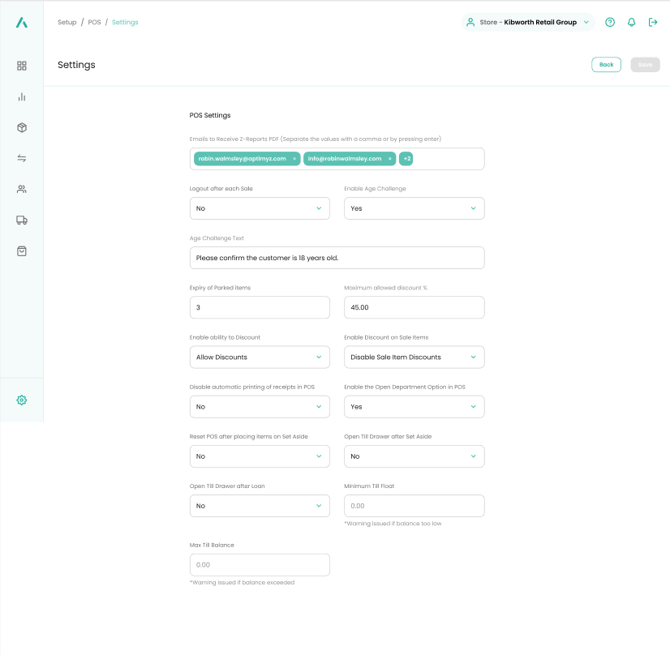Open the dashboard grid icon in sidebar
Image resolution: width=670 pixels, height=655 pixels.
[x=22, y=66]
